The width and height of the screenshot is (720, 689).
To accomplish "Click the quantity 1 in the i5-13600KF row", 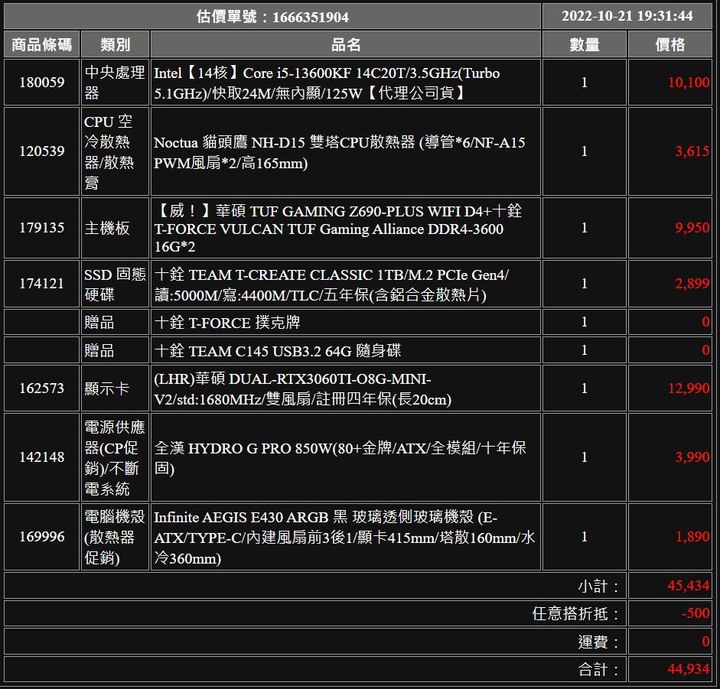I will (x=585, y=82).
